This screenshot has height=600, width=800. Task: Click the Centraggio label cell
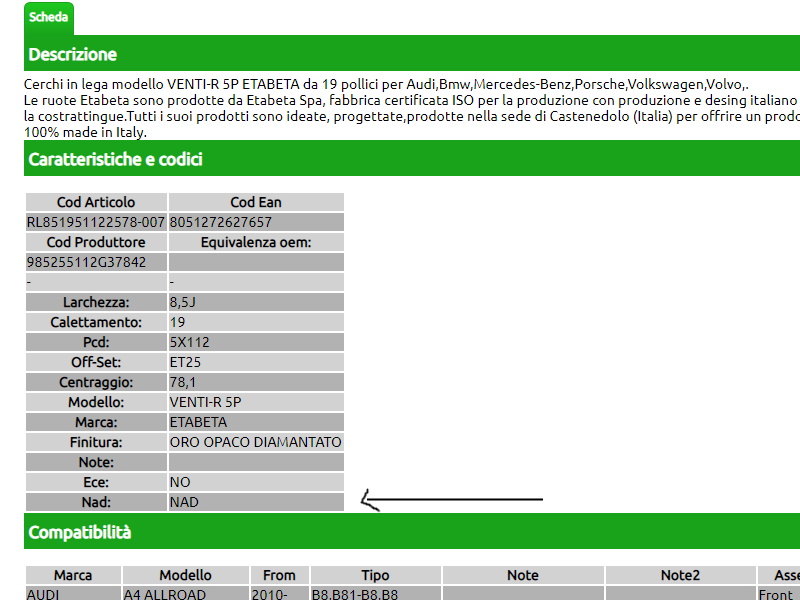pyautogui.click(x=96, y=382)
